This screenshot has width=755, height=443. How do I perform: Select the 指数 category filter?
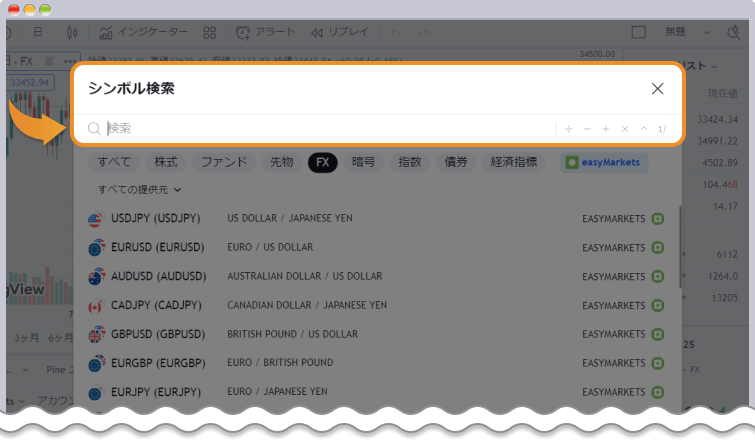[x=410, y=162]
